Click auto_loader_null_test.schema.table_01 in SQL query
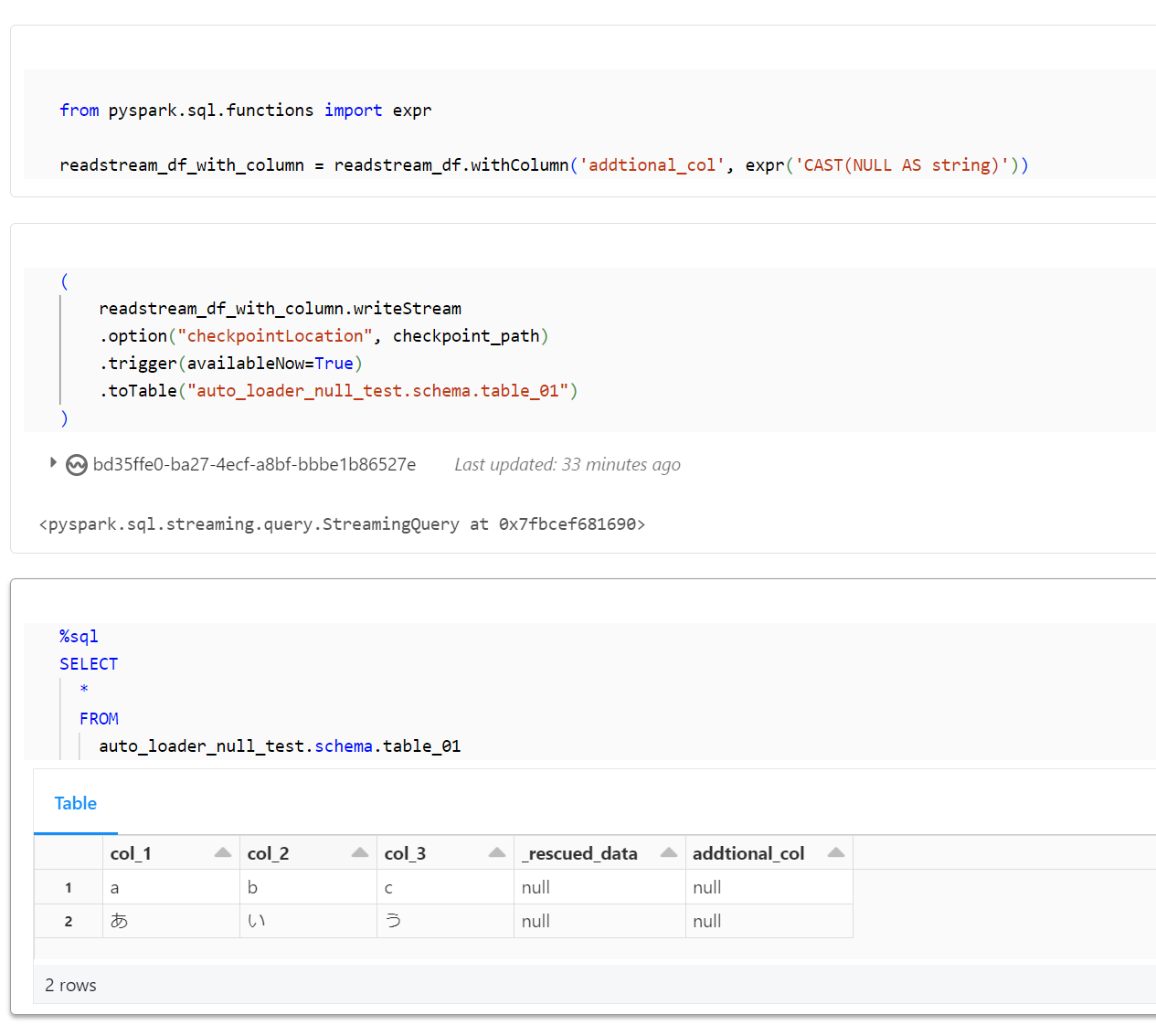The width and height of the screenshot is (1156, 1036). [280, 746]
